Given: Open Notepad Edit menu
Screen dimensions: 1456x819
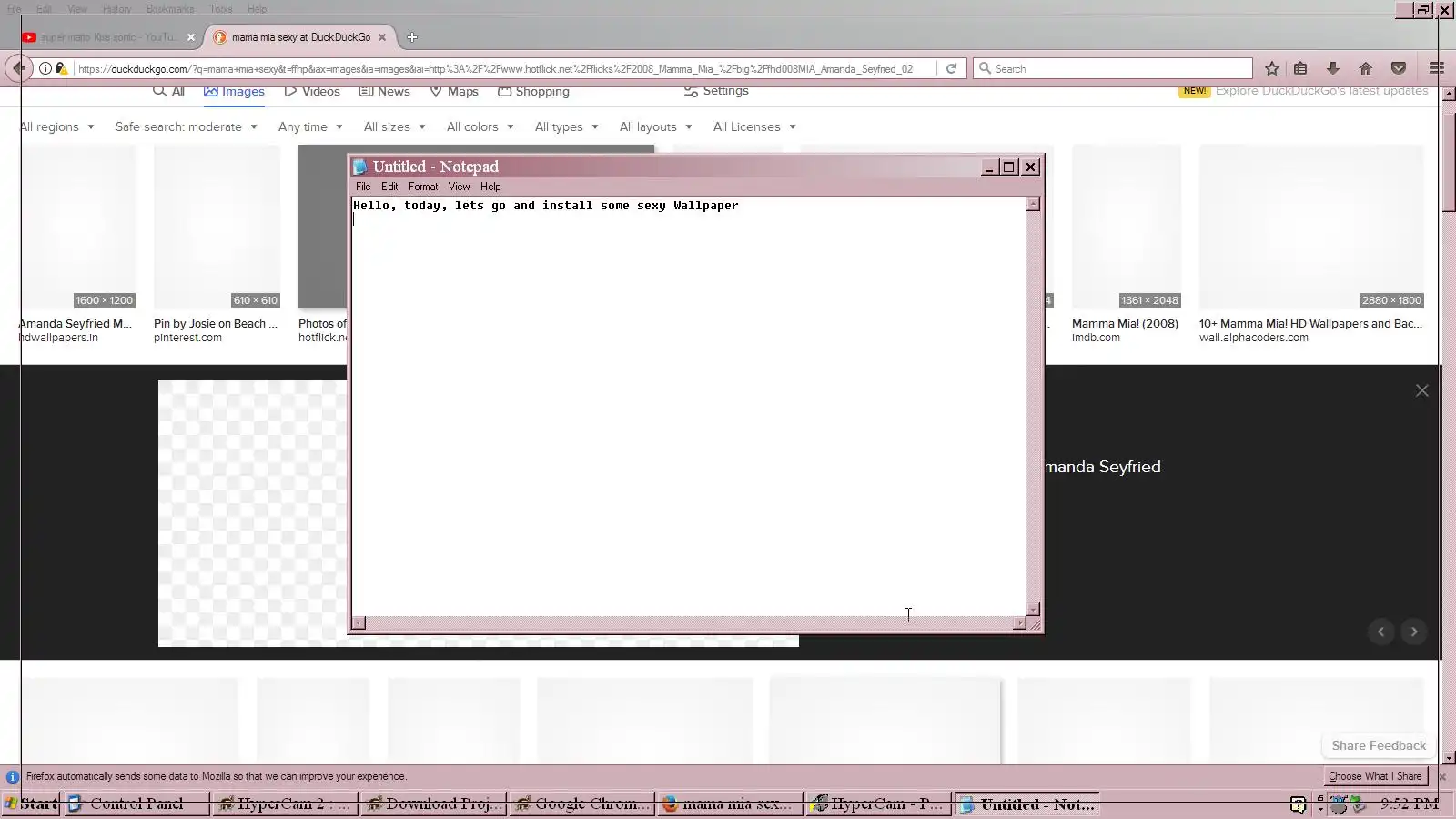Looking at the screenshot, I should click(x=389, y=187).
